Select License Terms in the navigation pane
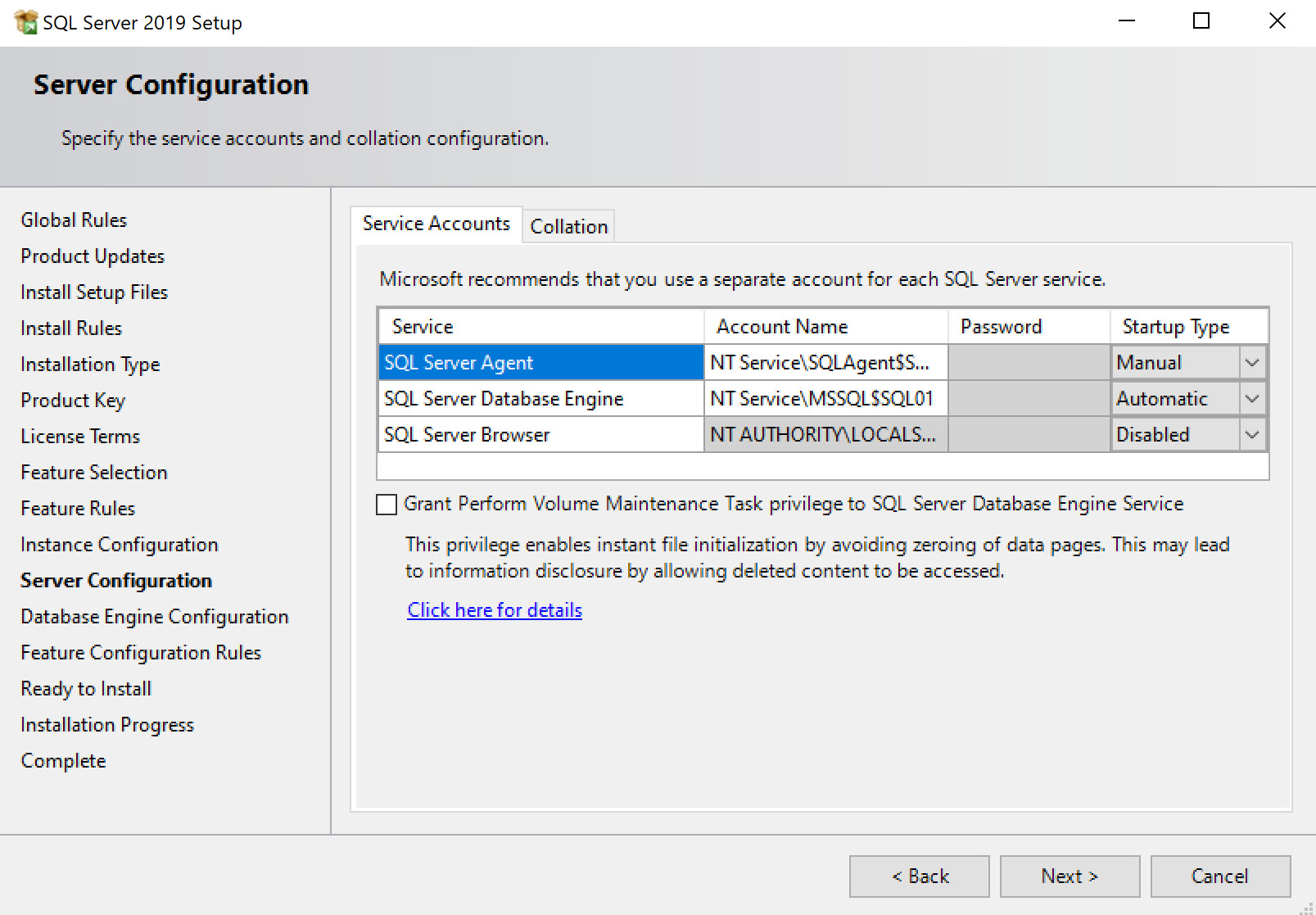The height and width of the screenshot is (915, 1316). 79,436
